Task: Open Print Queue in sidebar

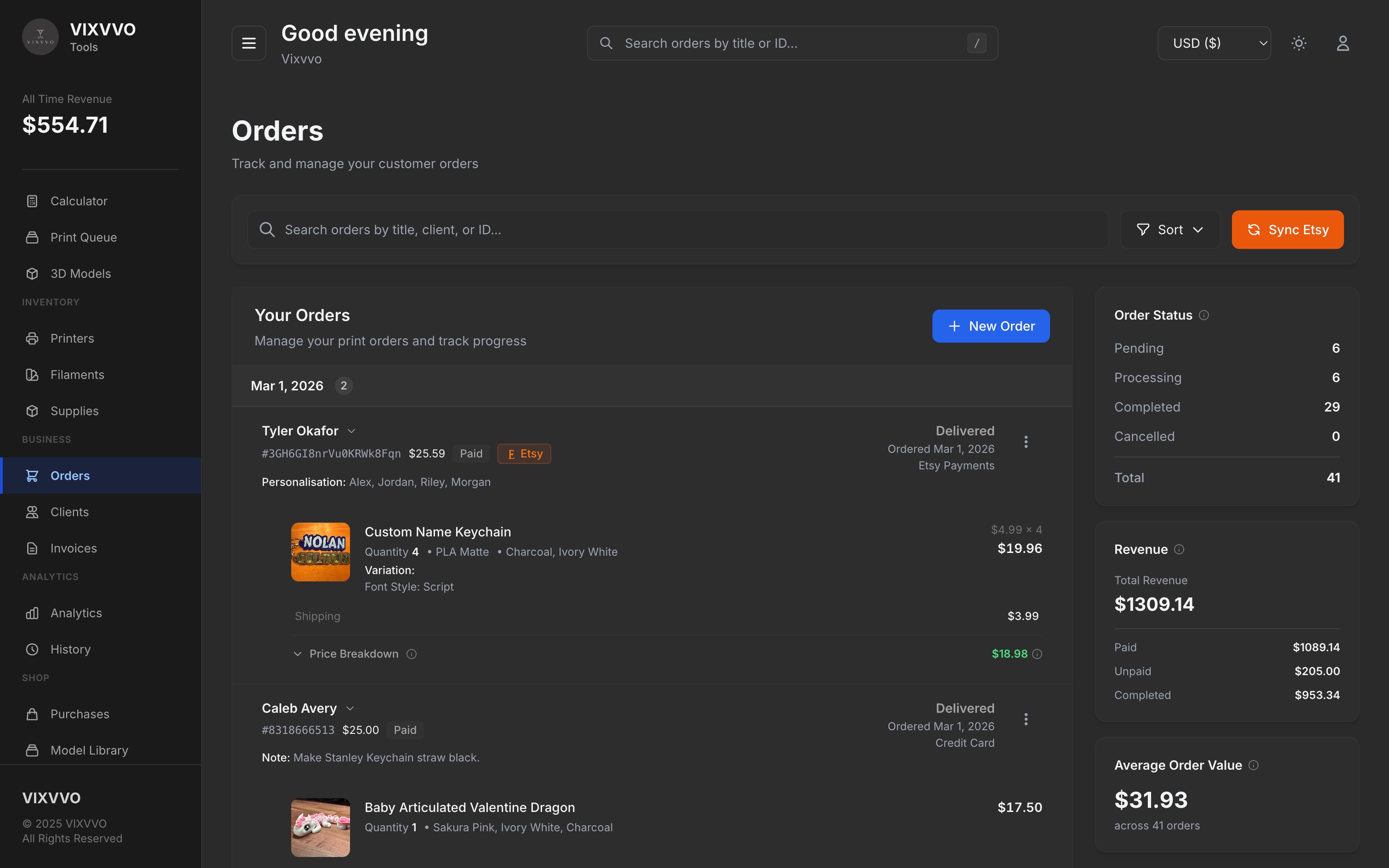Action: tap(83, 237)
